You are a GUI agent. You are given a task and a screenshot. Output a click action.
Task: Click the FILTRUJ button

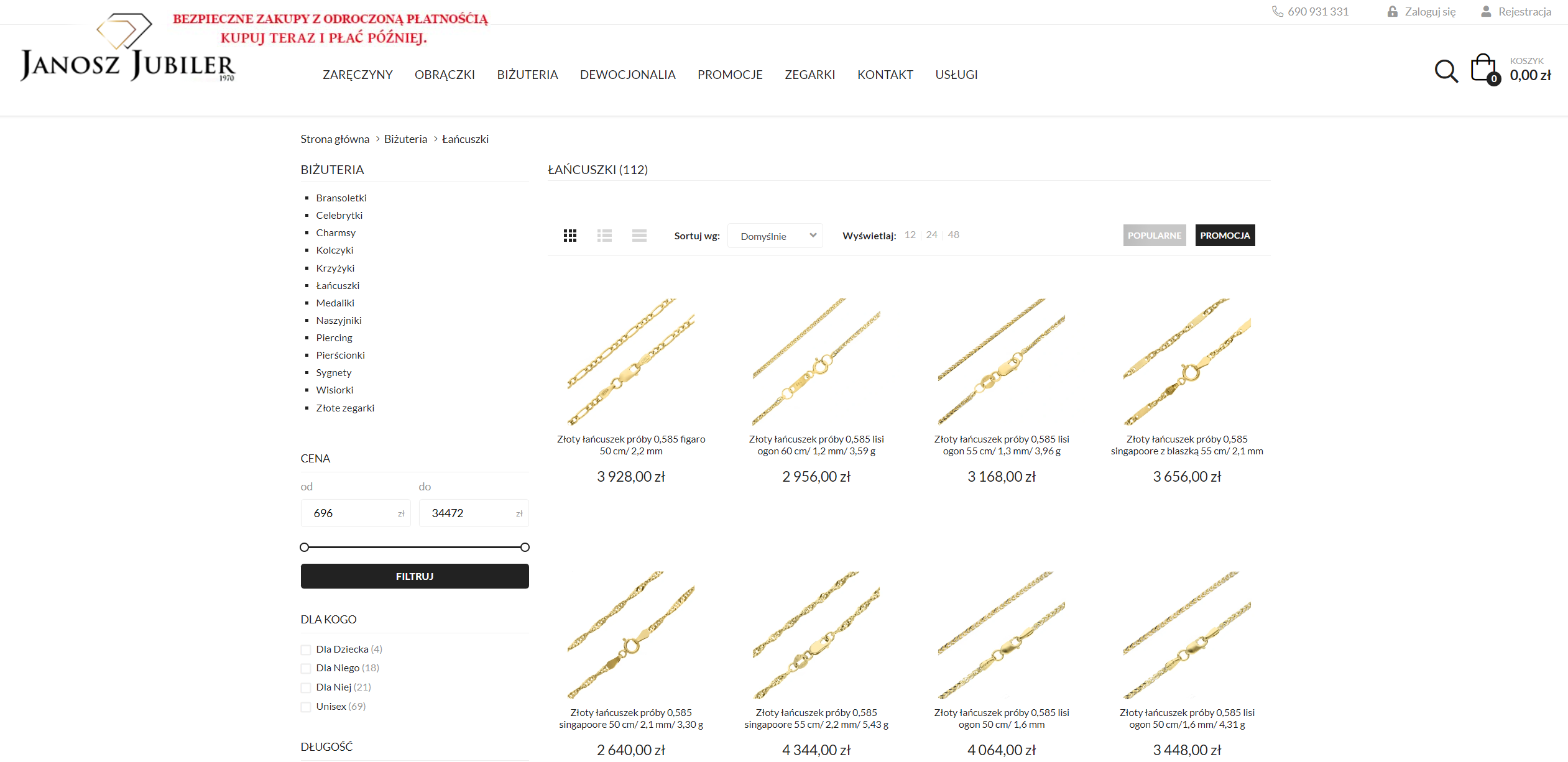(x=415, y=576)
